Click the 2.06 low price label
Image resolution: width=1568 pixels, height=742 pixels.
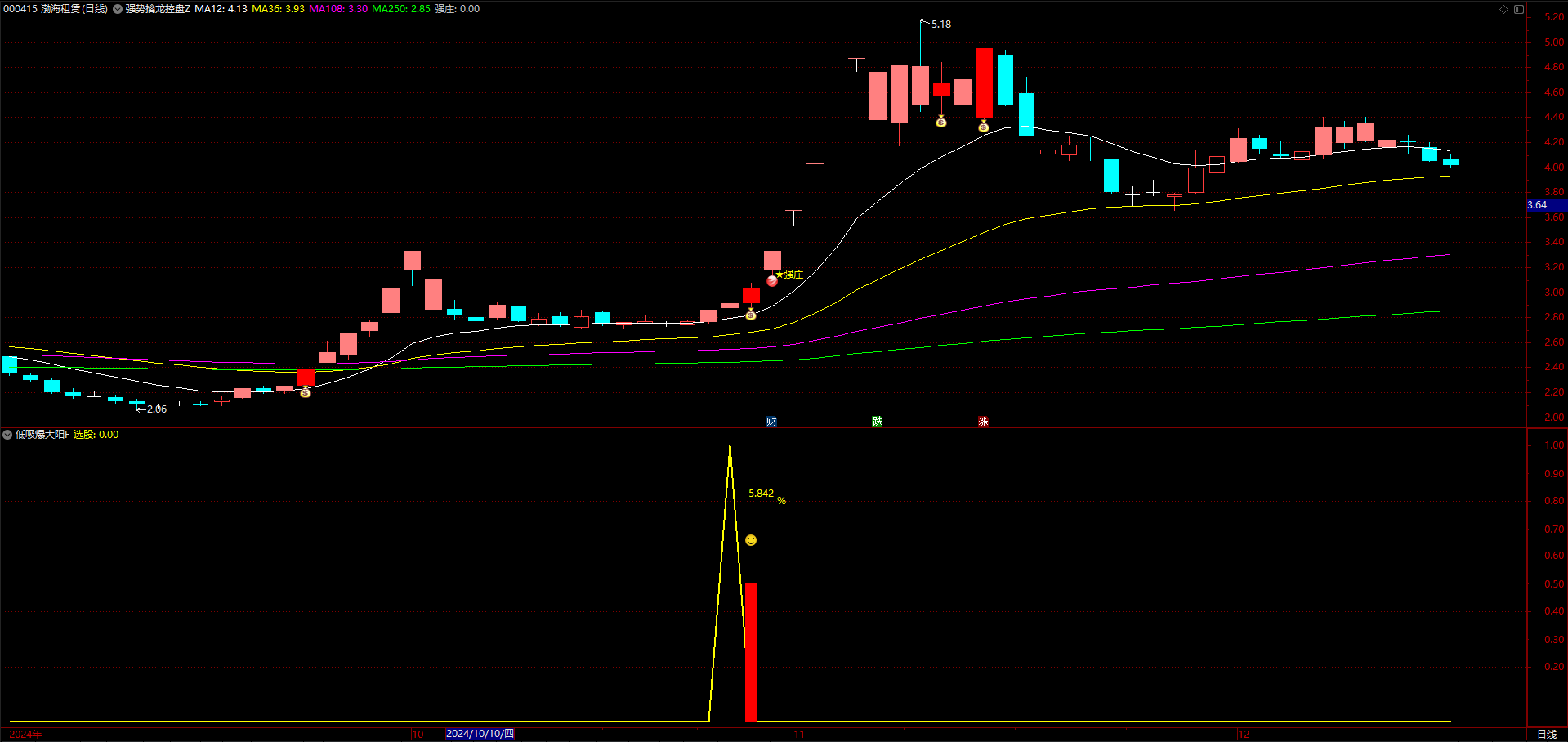(157, 409)
